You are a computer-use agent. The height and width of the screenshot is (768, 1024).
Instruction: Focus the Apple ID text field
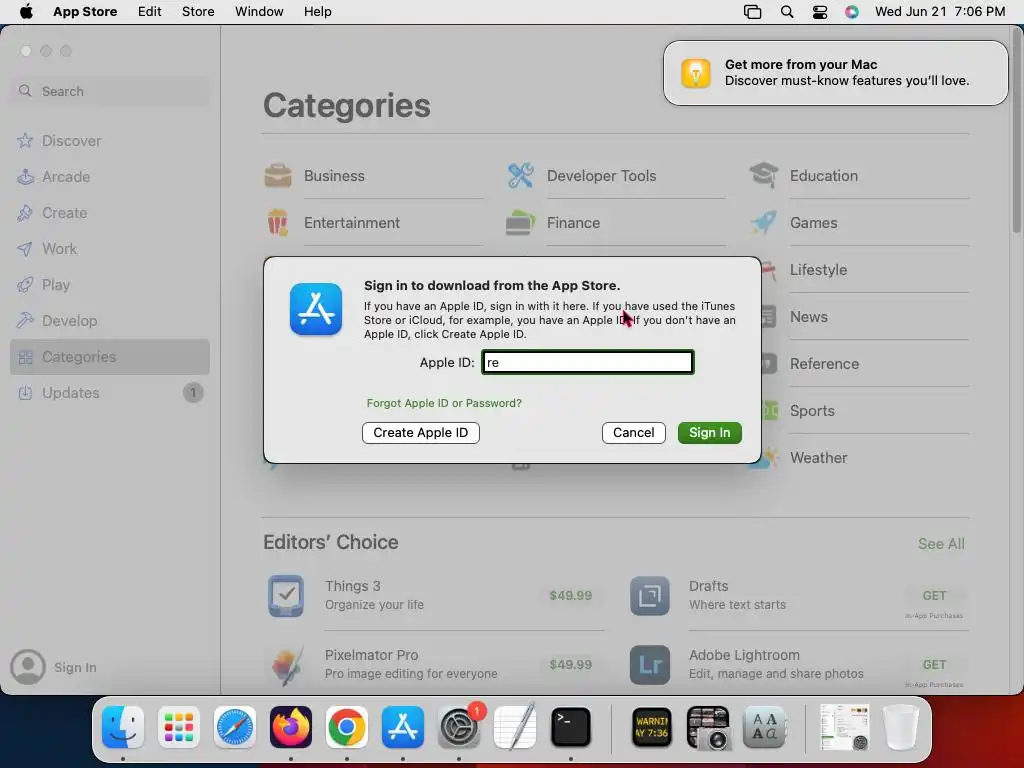click(587, 362)
